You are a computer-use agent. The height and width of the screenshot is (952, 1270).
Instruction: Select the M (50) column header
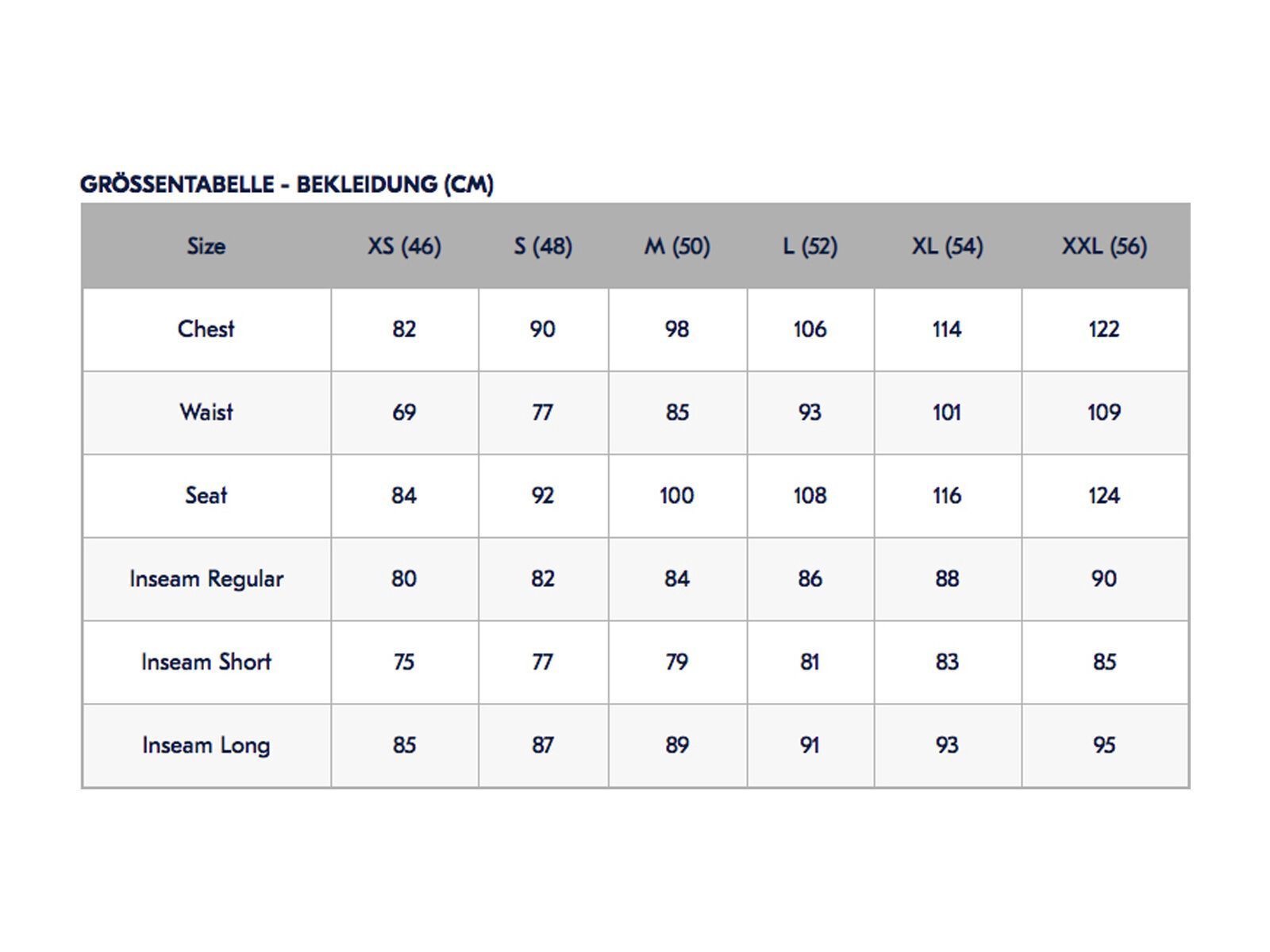tap(677, 246)
